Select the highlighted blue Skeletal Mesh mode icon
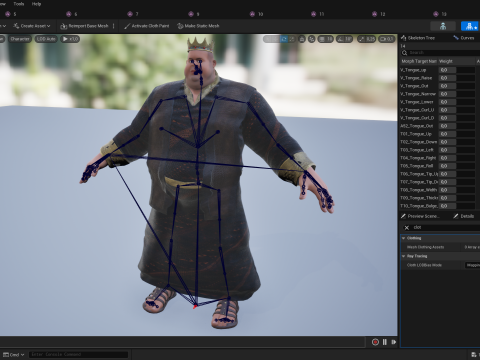The width and height of the screenshot is (480, 360). pyautogui.click(x=470, y=26)
